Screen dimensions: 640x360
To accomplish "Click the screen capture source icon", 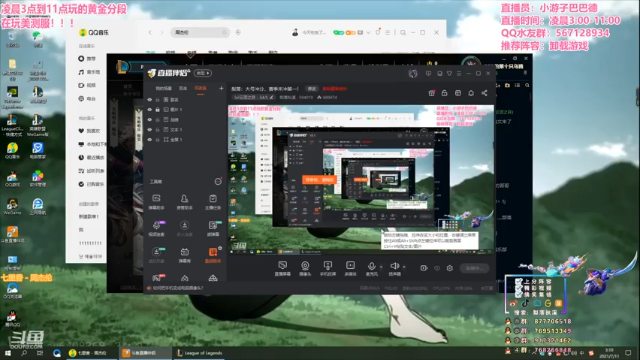I will pyautogui.click(x=282, y=268).
